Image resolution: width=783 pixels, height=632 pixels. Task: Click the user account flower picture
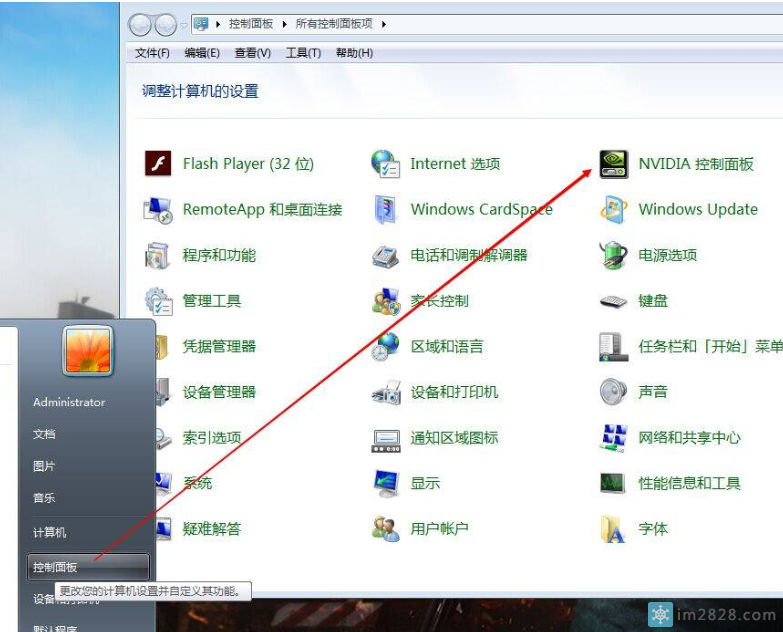tap(88, 350)
